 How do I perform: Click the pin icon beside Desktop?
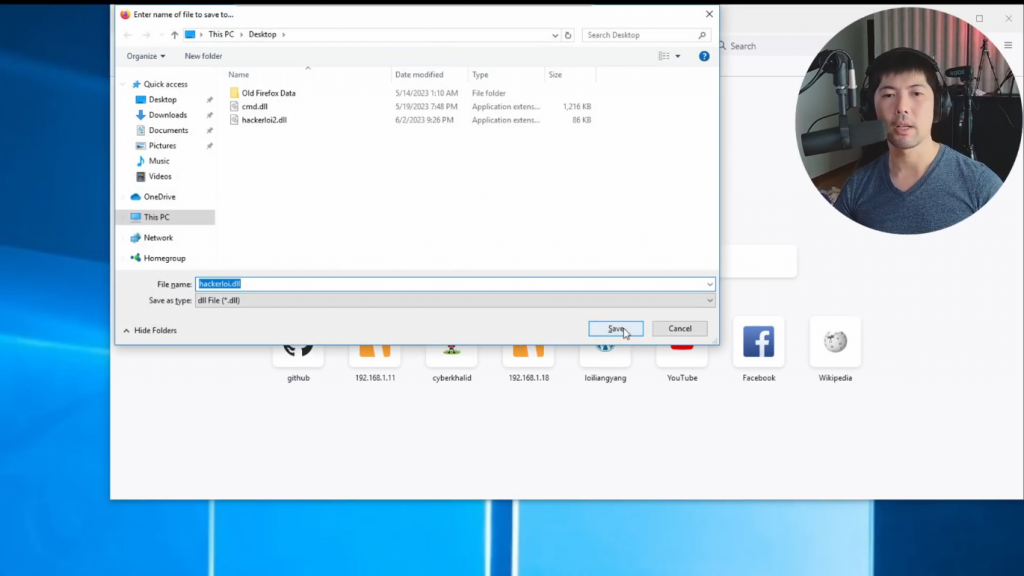[x=210, y=100]
